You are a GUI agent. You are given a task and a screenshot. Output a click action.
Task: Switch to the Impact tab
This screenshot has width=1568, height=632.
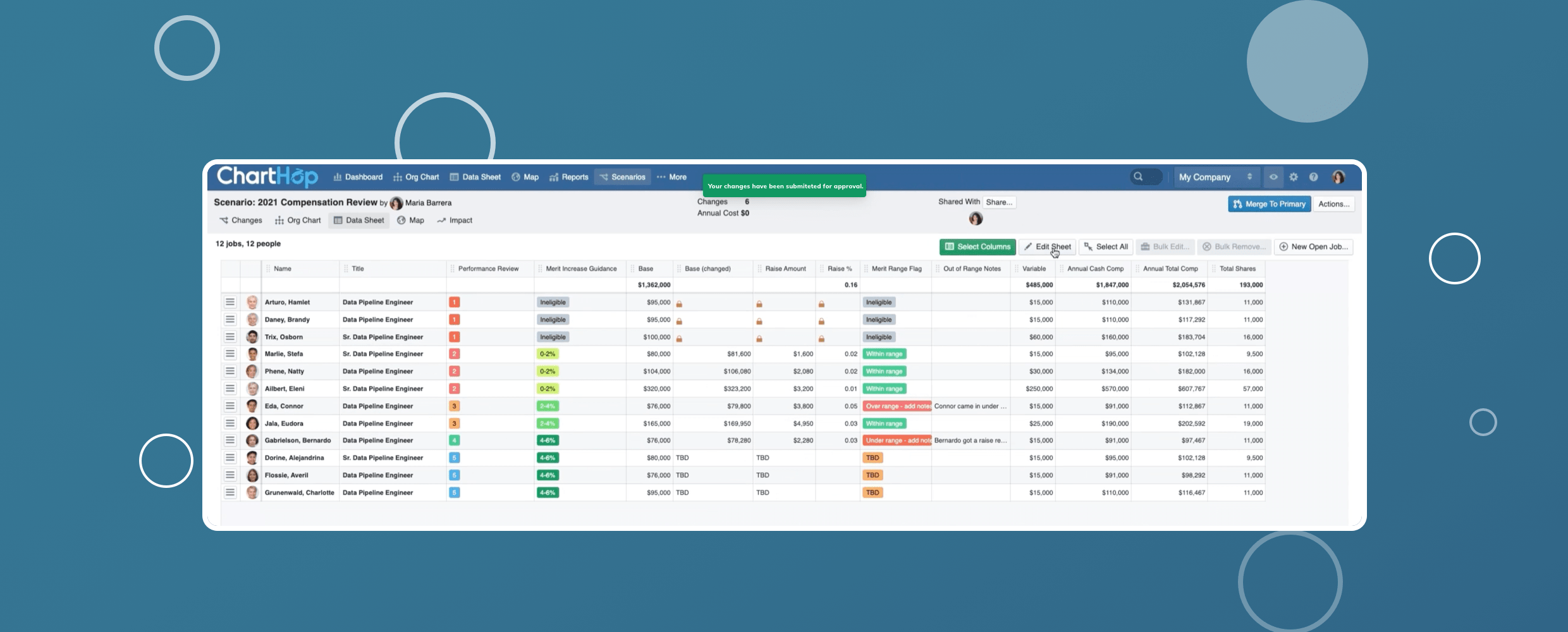[x=455, y=221]
